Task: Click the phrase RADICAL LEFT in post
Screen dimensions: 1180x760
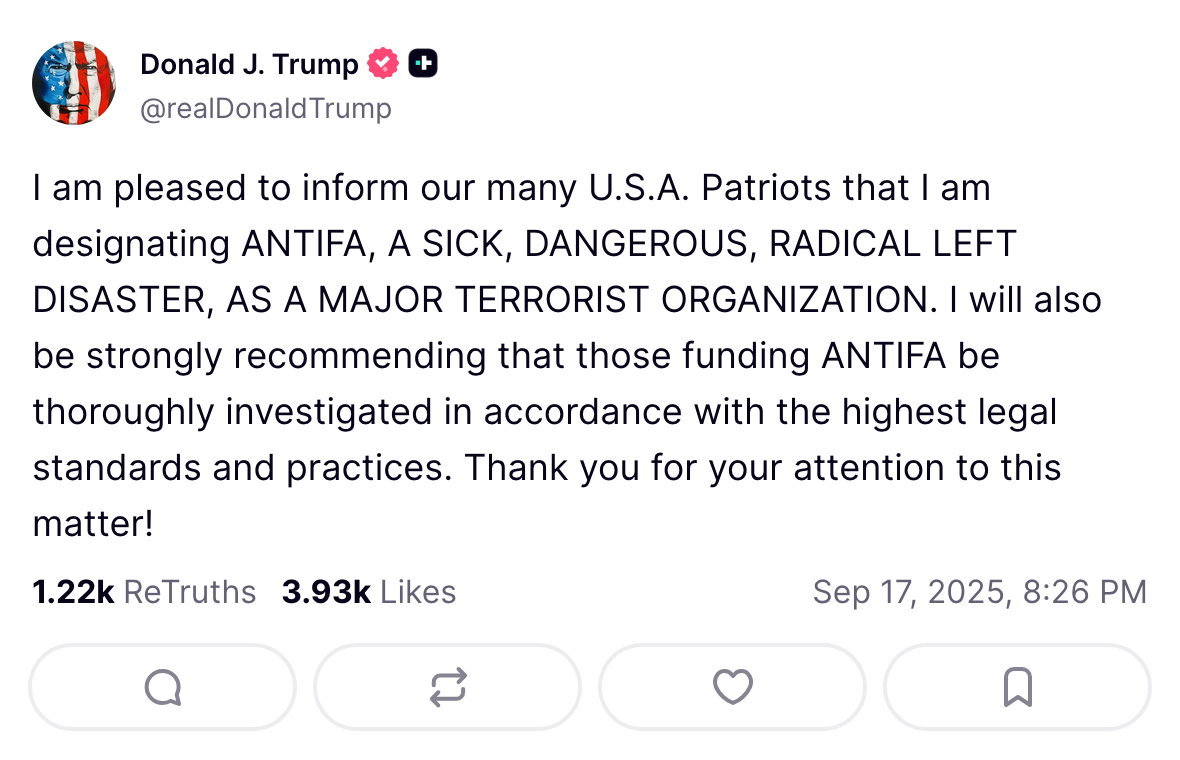Action: [893, 244]
